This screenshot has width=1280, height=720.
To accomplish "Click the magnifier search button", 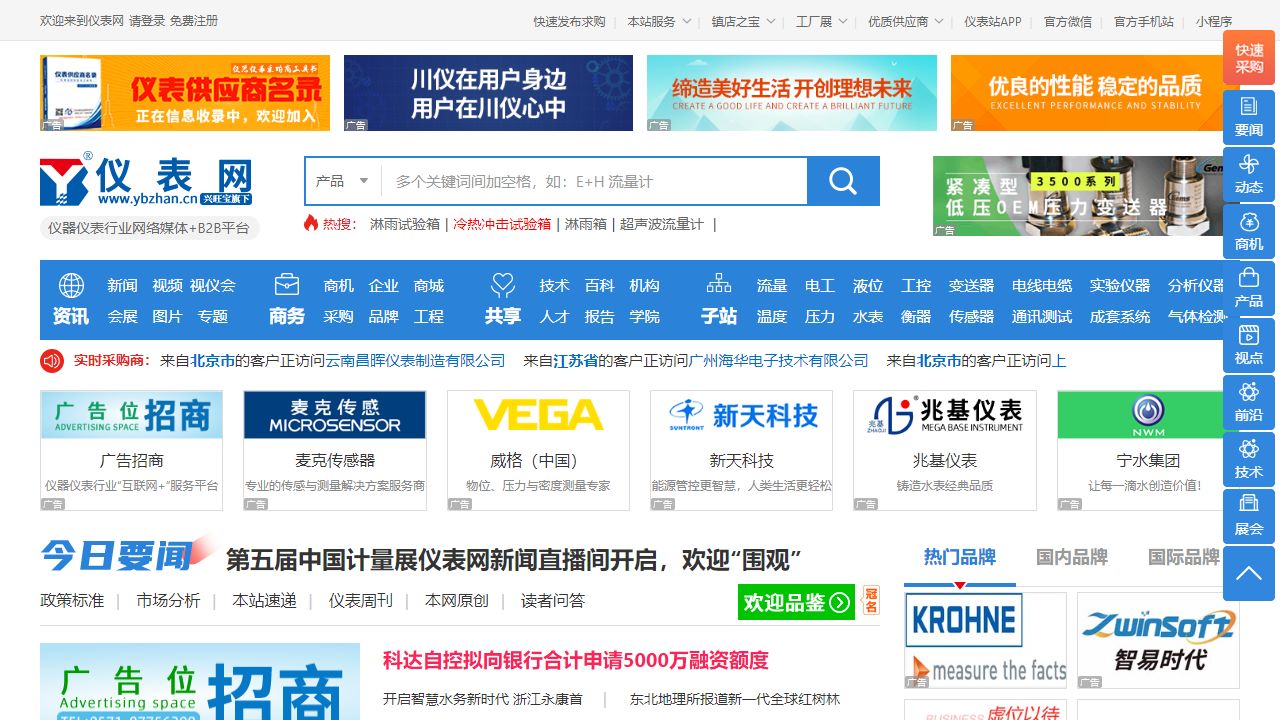I will [x=843, y=181].
